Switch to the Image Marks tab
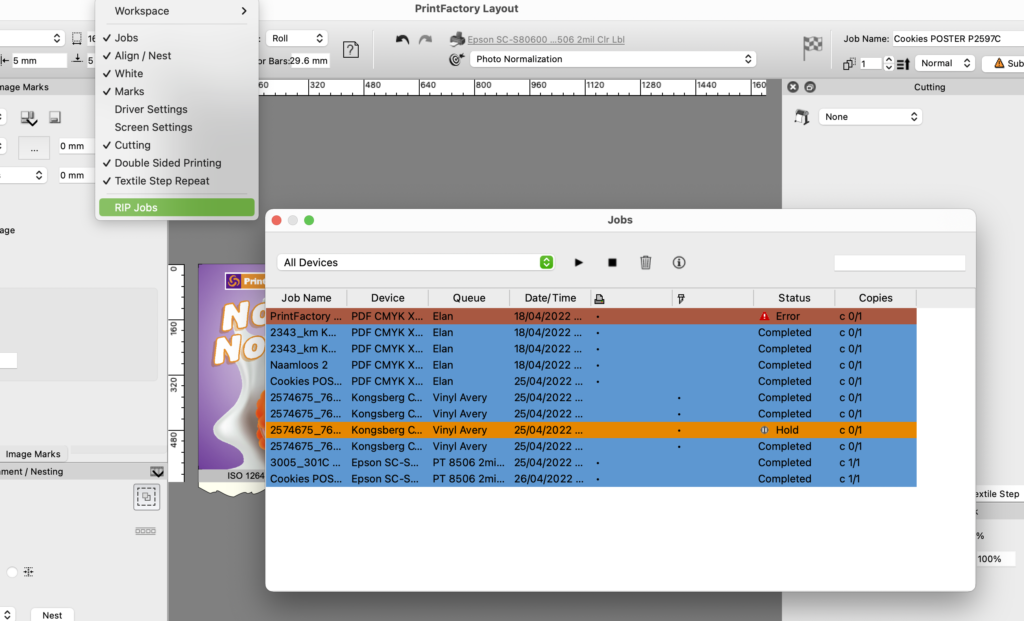This screenshot has width=1024, height=621. click(x=33, y=454)
